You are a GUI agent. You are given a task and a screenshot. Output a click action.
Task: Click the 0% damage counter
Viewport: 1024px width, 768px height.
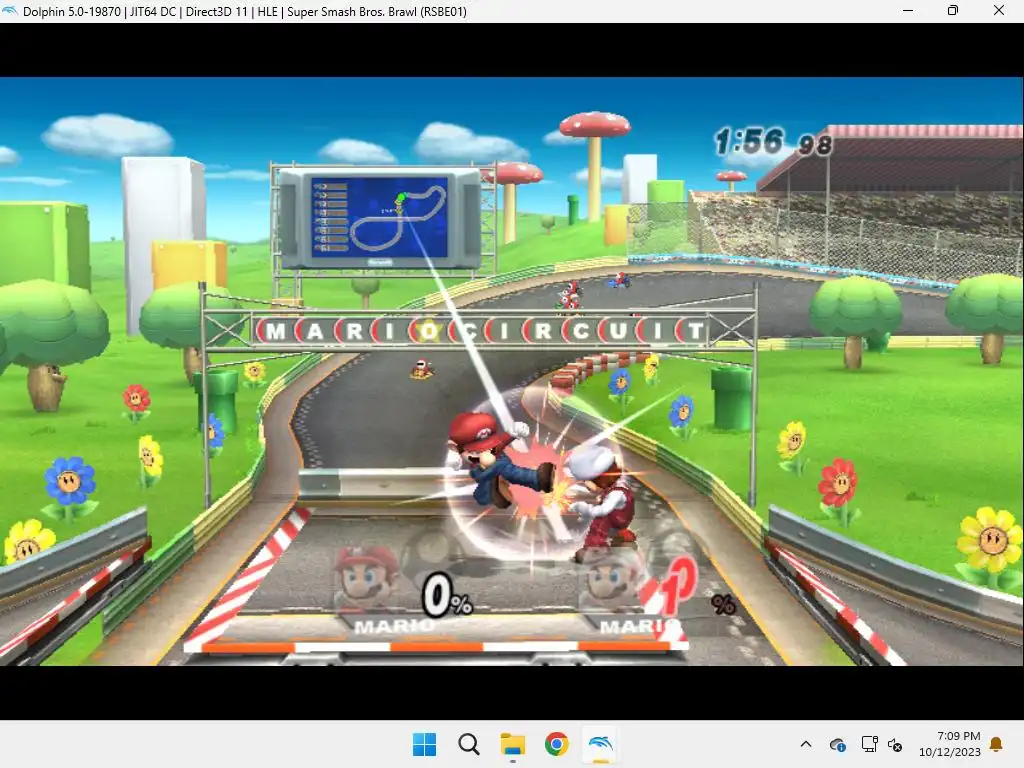(x=447, y=596)
